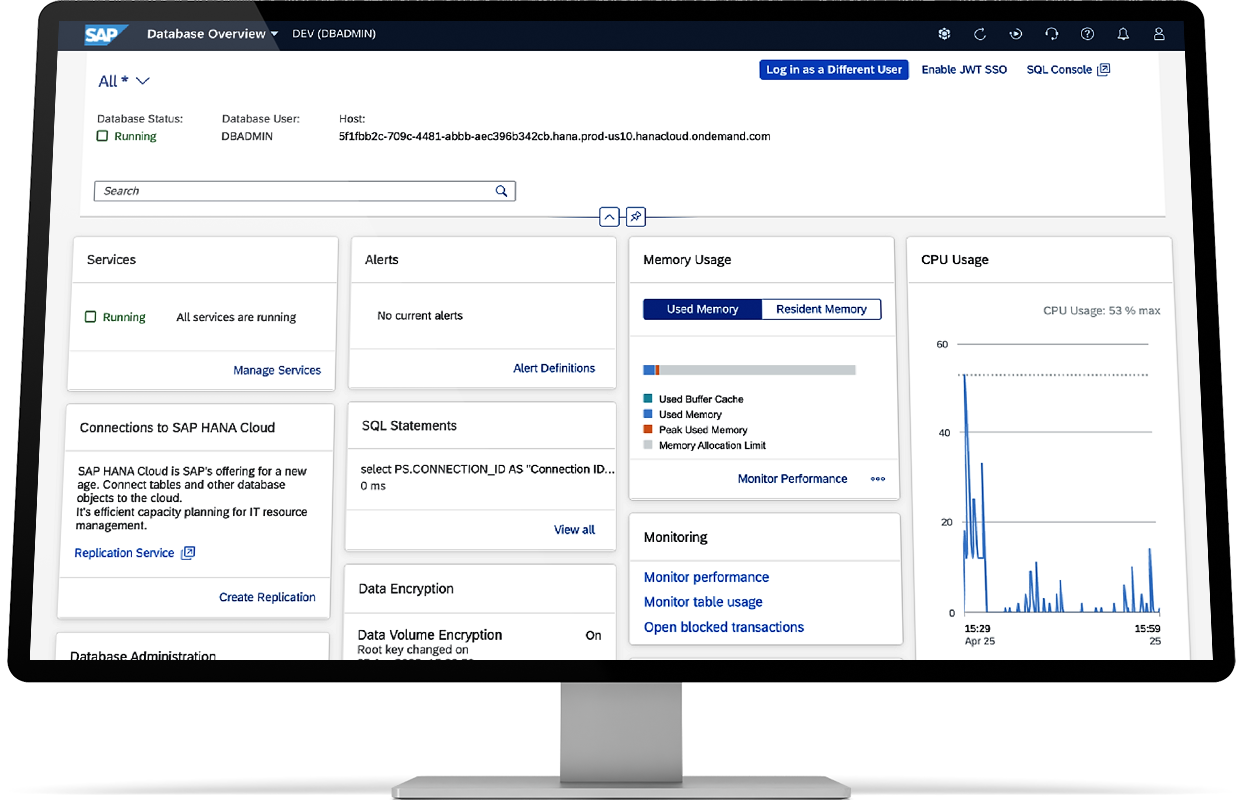1236x800 pixels.
Task: Click the CPU Usage: 53 % max label
Action: (1102, 311)
